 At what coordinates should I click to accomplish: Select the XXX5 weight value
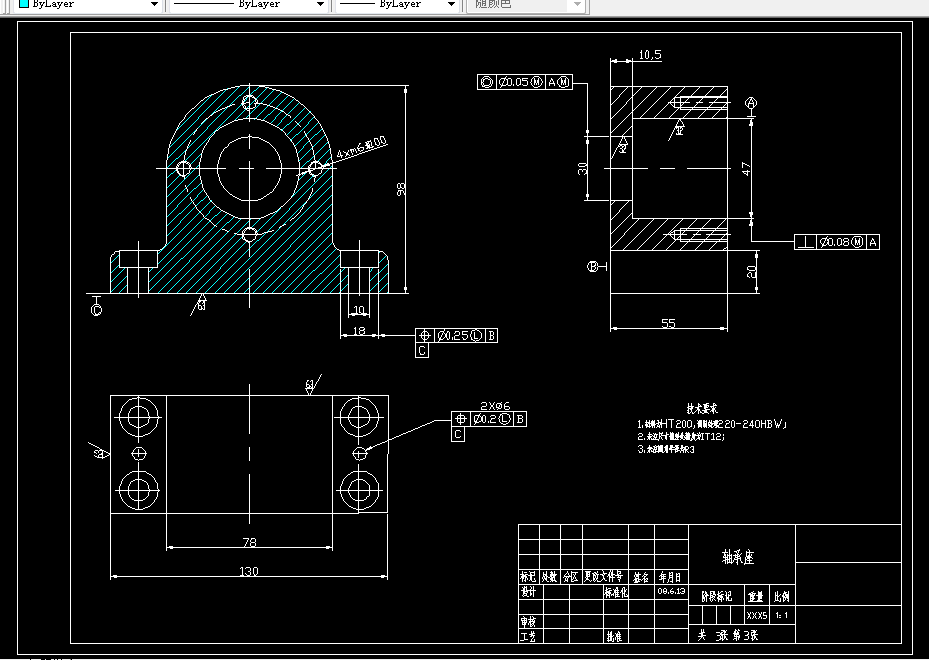coord(757,616)
